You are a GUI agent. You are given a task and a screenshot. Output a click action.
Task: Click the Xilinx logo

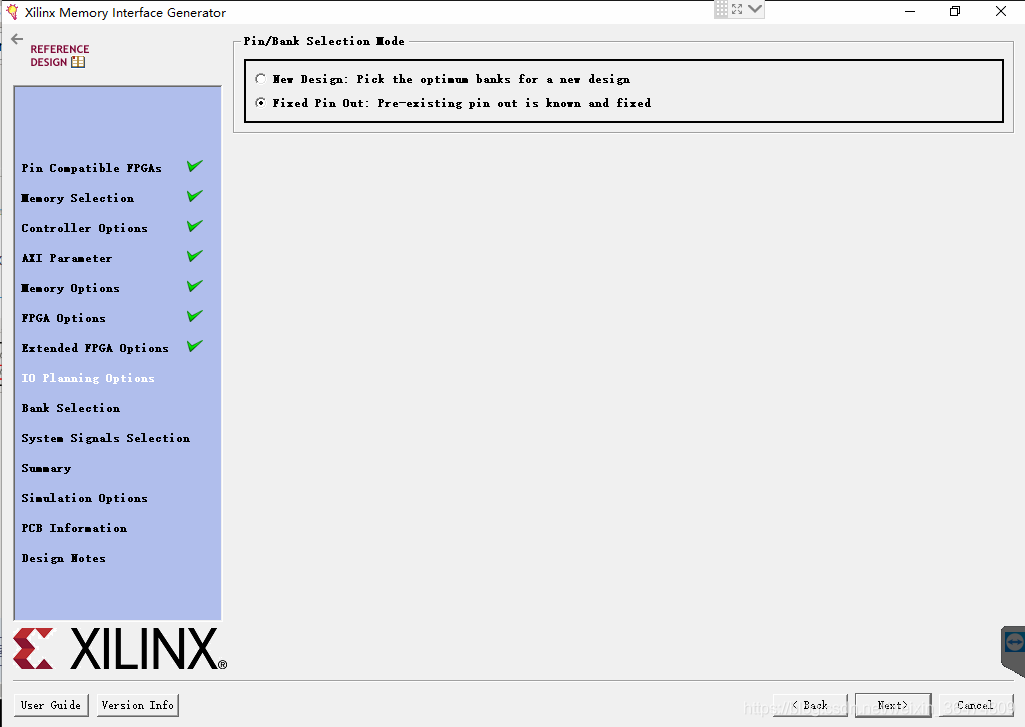pyautogui.click(x=120, y=649)
